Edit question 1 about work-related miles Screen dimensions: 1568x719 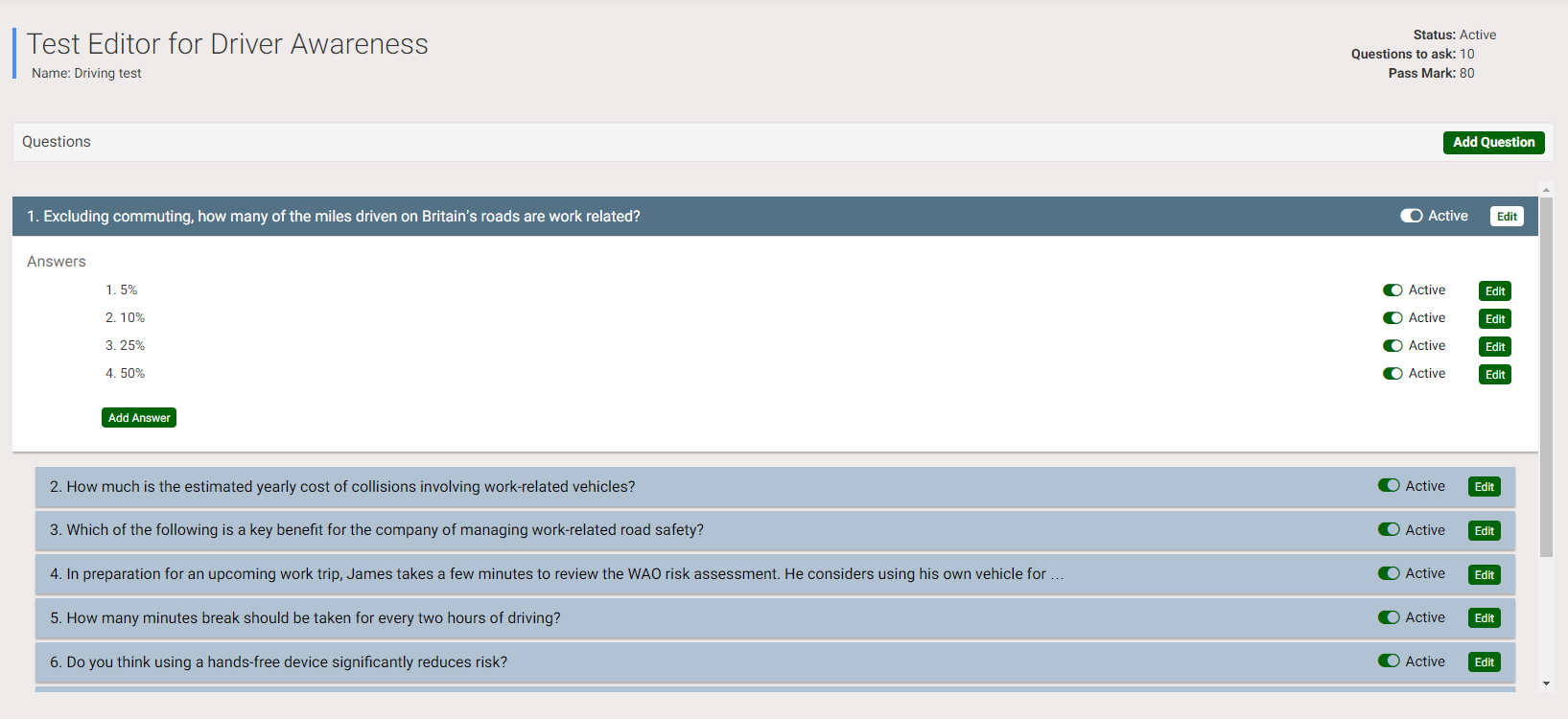(1507, 217)
